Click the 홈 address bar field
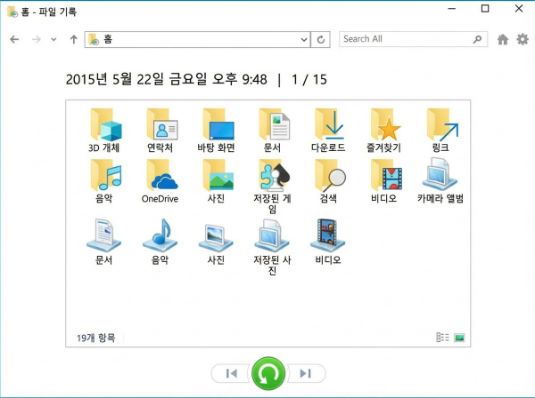This screenshot has height=398, width=535. [x=197, y=40]
